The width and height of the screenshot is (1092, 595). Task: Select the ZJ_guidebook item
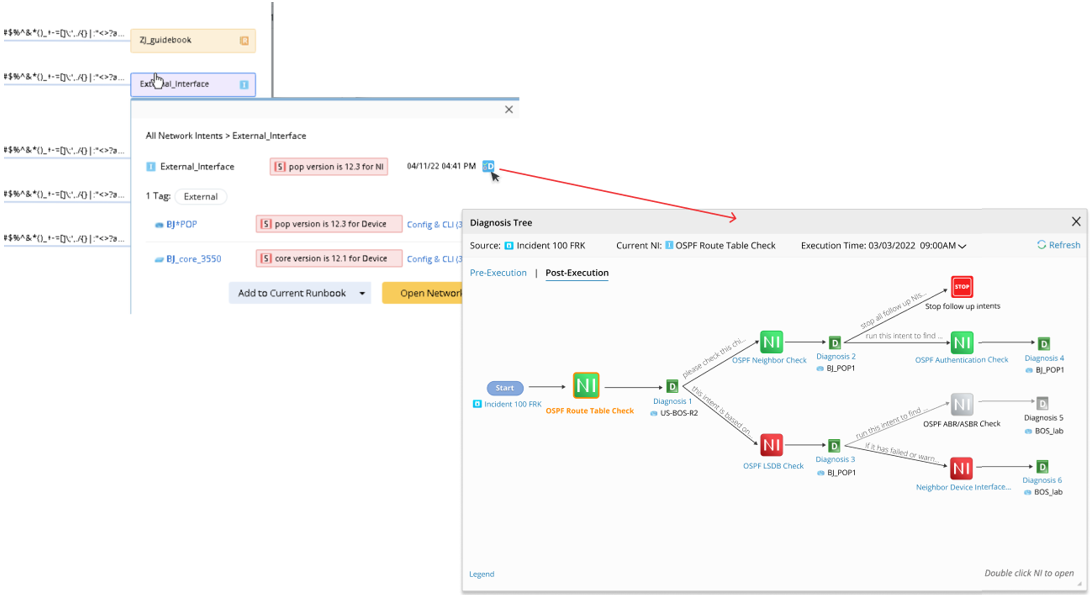192,40
